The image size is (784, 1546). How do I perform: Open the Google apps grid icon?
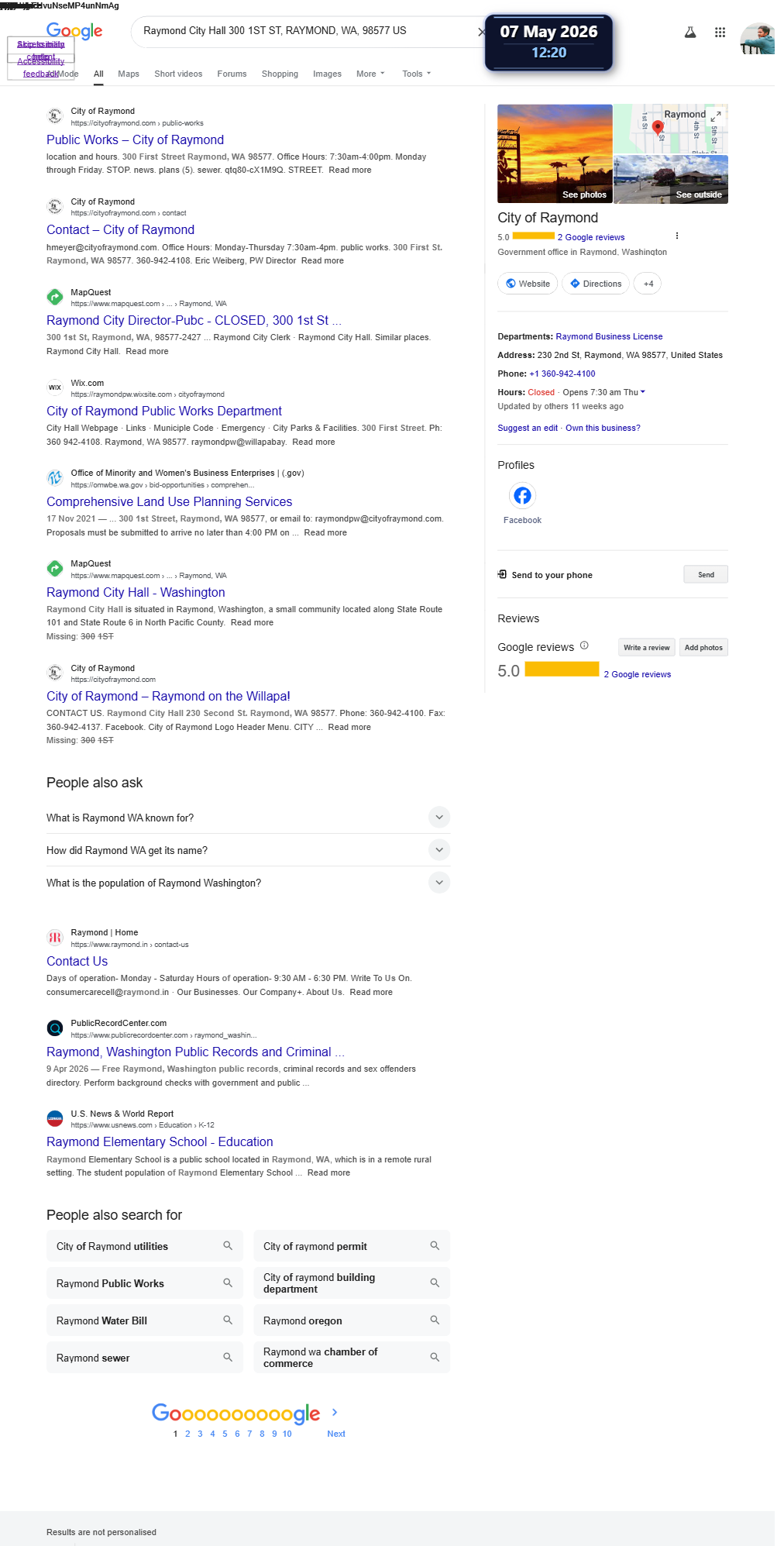[720, 32]
